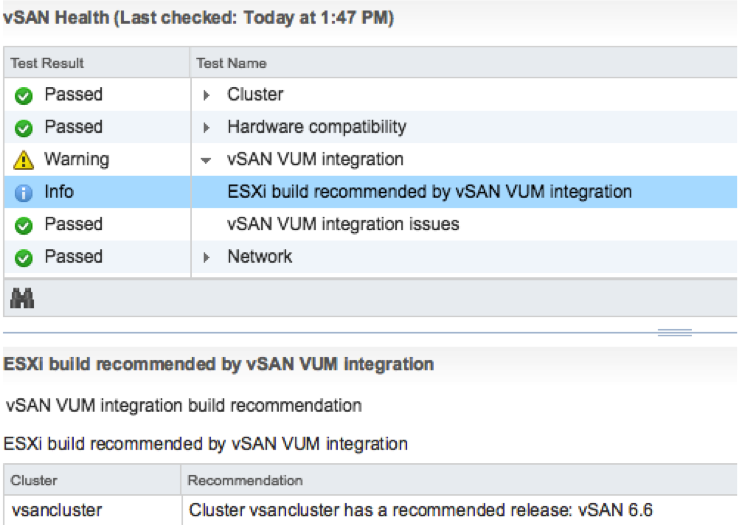The image size is (738, 526).
Task: Click green checkmark icon beside Hardware compatibility
Action: 24,128
